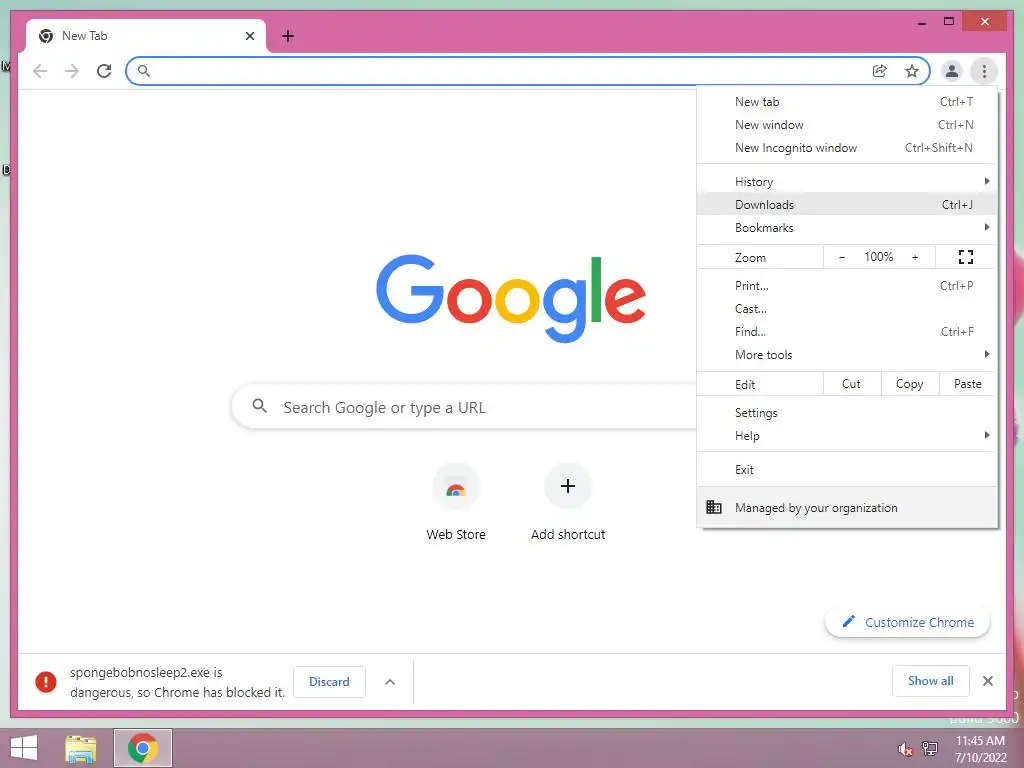Screen dimensions: 1024x768
Task: Decrease zoom with the minus button
Action: tap(842, 257)
